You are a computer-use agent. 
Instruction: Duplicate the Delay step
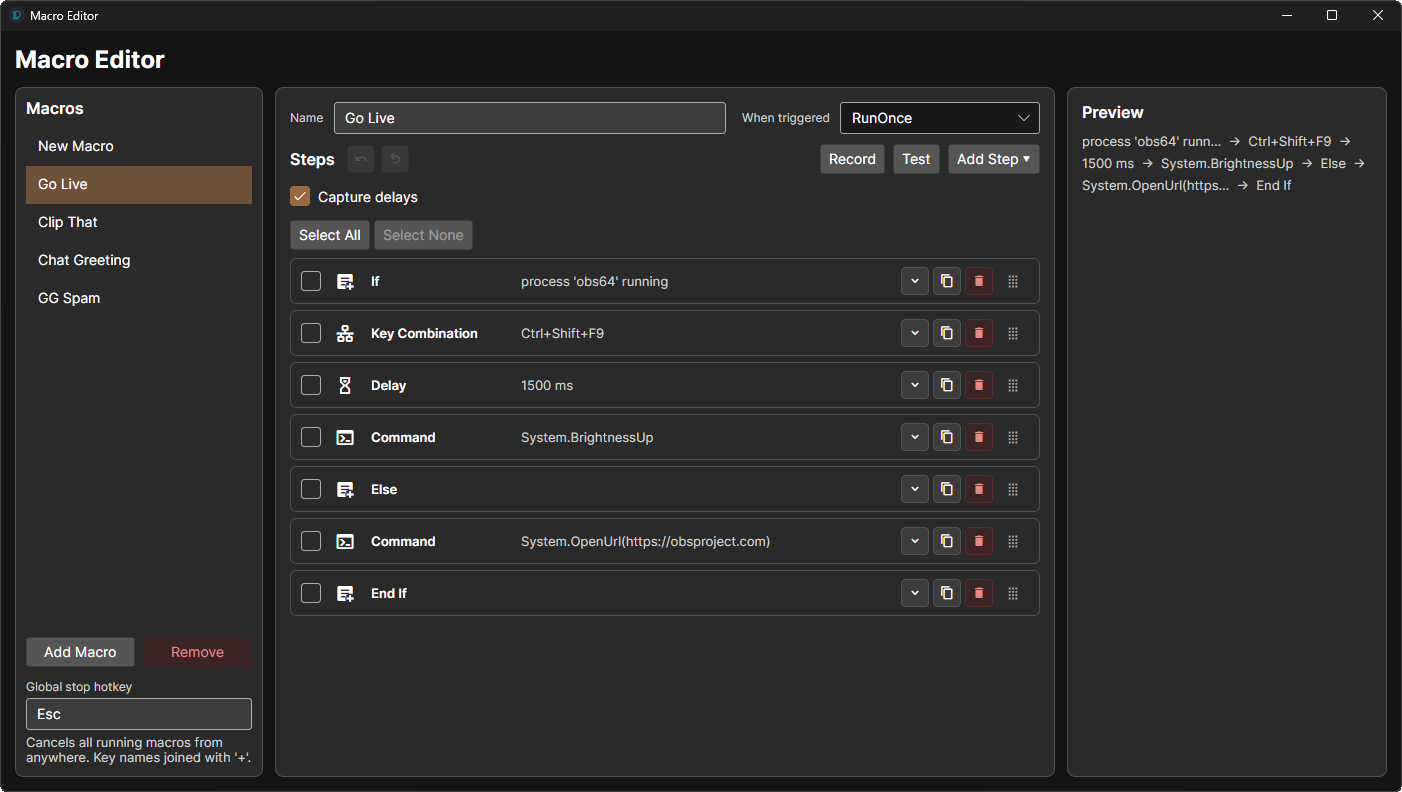pyautogui.click(x=947, y=385)
